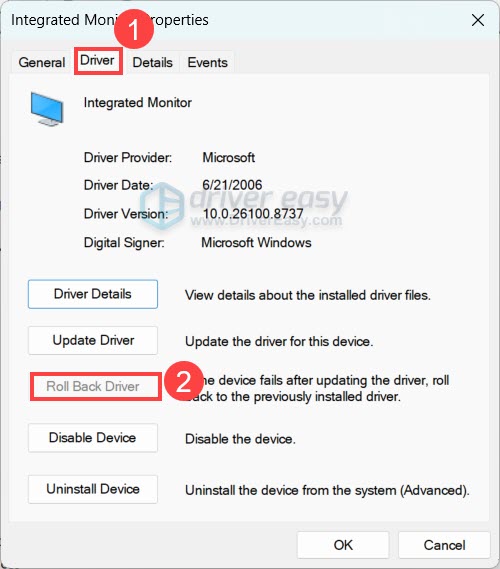Click the 6/21/2006 driver date value
This screenshot has height=569, width=500.
click(x=232, y=185)
